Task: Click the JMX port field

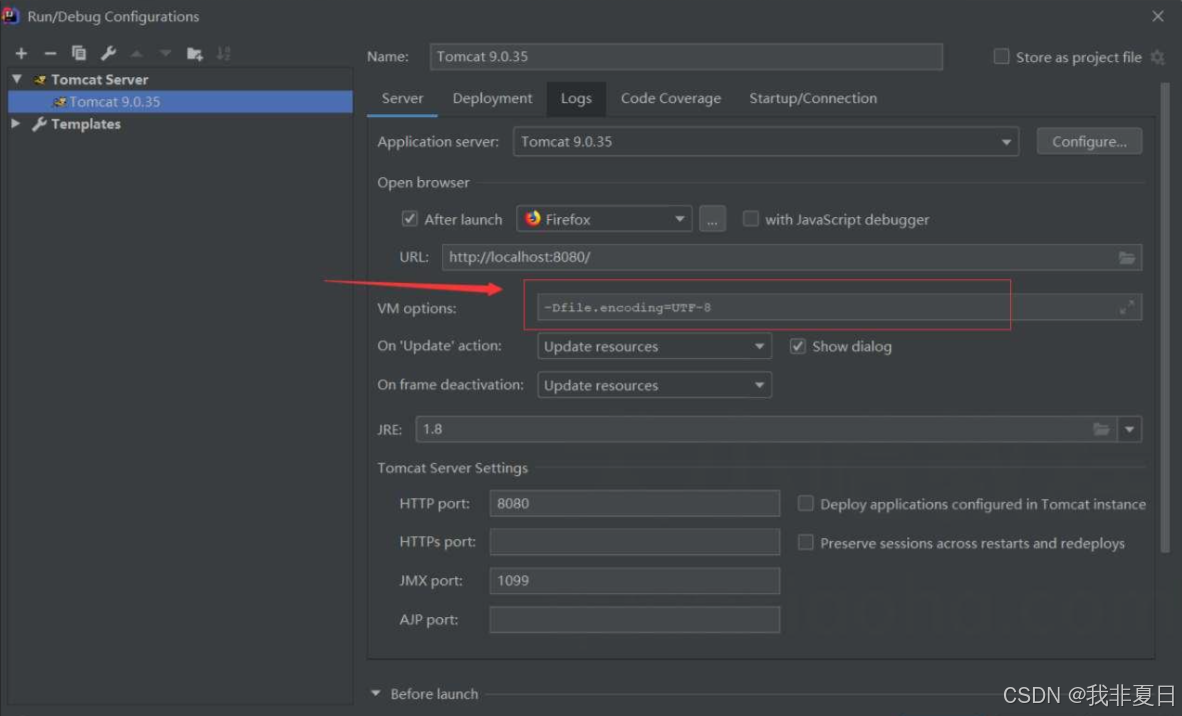Action: click(x=635, y=581)
